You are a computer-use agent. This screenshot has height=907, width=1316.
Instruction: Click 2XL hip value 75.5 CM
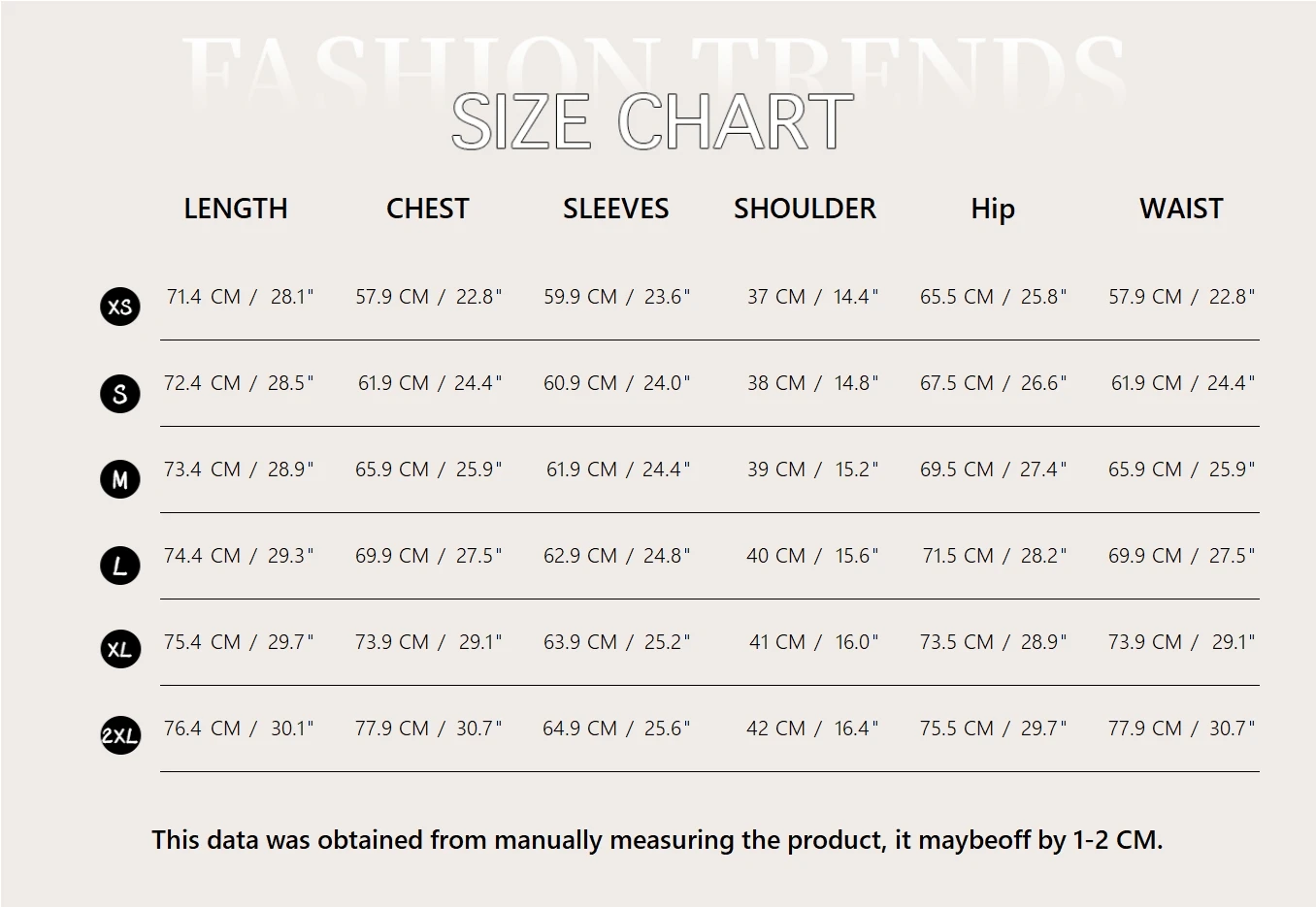click(x=957, y=729)
